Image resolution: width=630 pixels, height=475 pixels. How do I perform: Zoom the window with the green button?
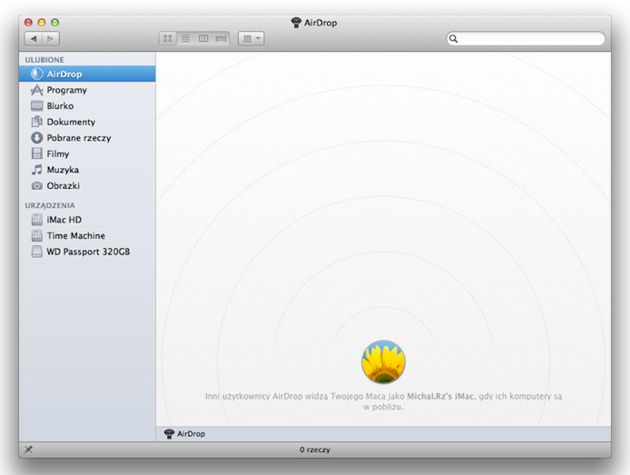click(x=55, y=23)
